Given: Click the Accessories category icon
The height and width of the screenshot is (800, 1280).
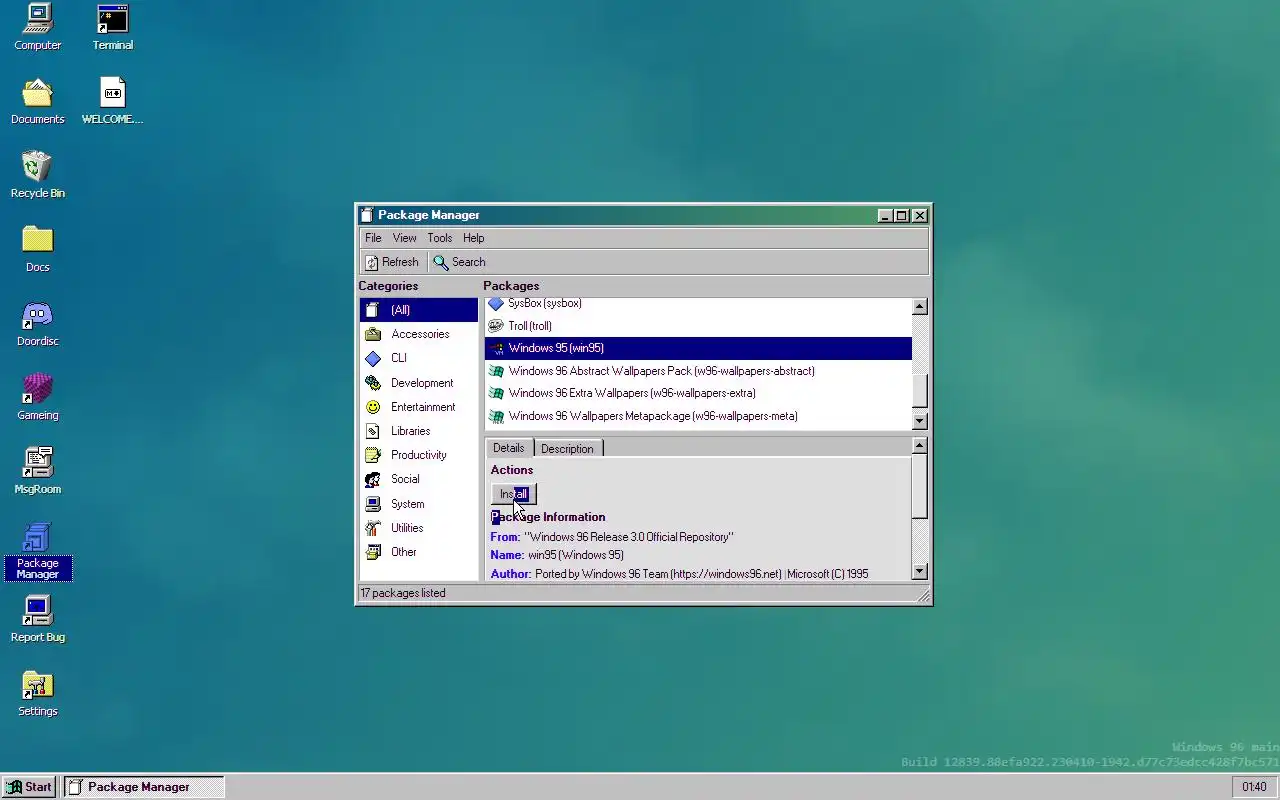Looking at the screenshot, I should coord(373,334).
